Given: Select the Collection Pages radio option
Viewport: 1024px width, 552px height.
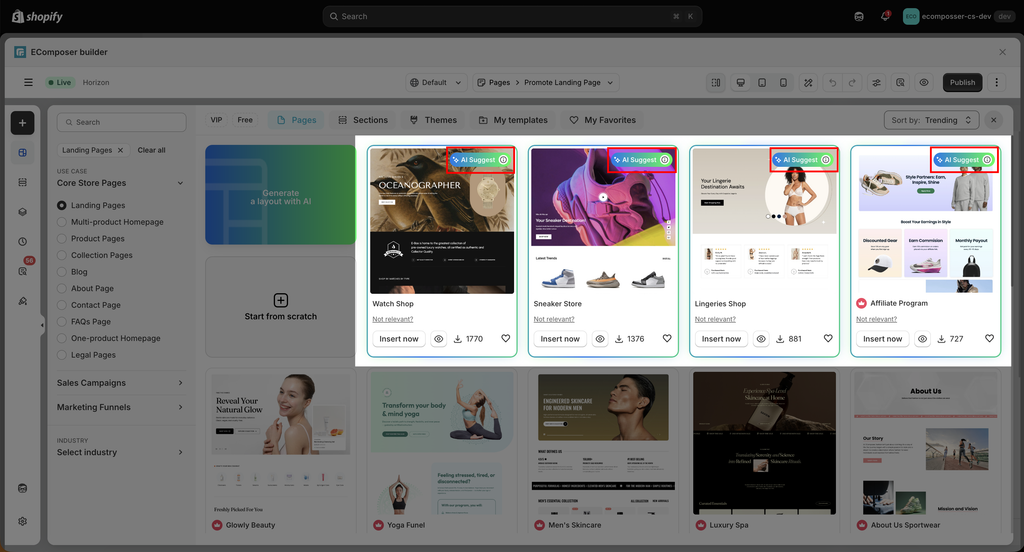Looking at the screenshot, I should (x=61, y=255).
